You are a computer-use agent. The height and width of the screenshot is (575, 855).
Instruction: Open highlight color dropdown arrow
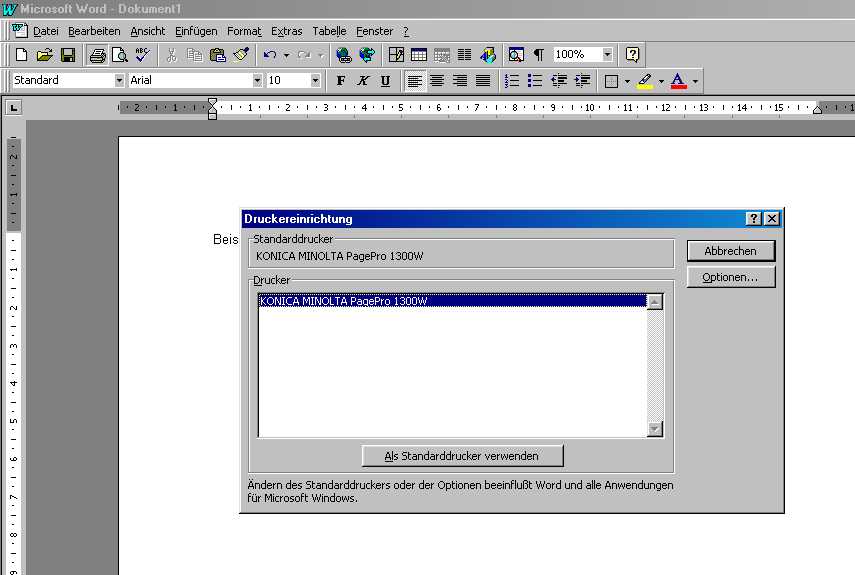click(x=661, y=81)
